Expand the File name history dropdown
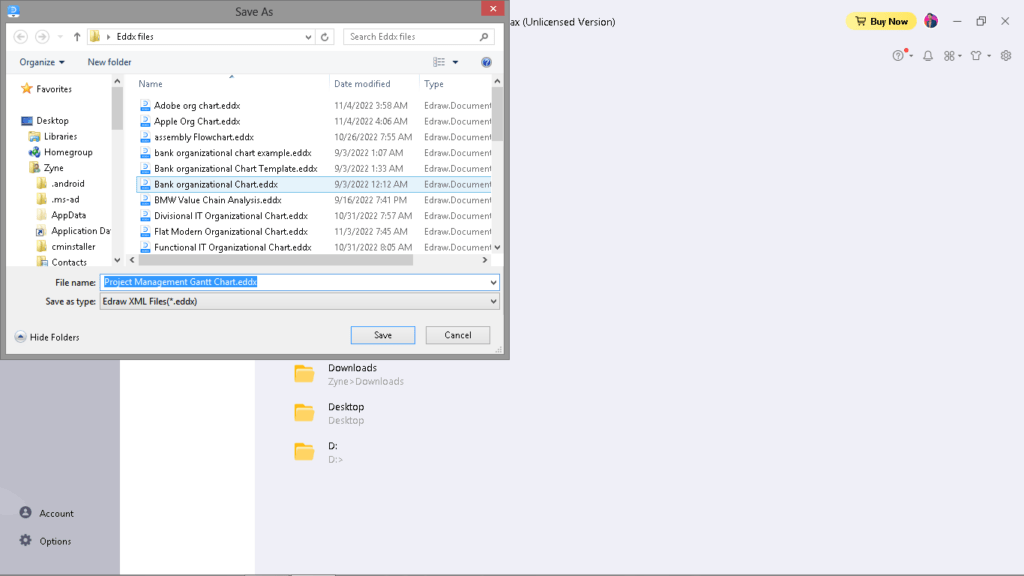 click(493, 283)
